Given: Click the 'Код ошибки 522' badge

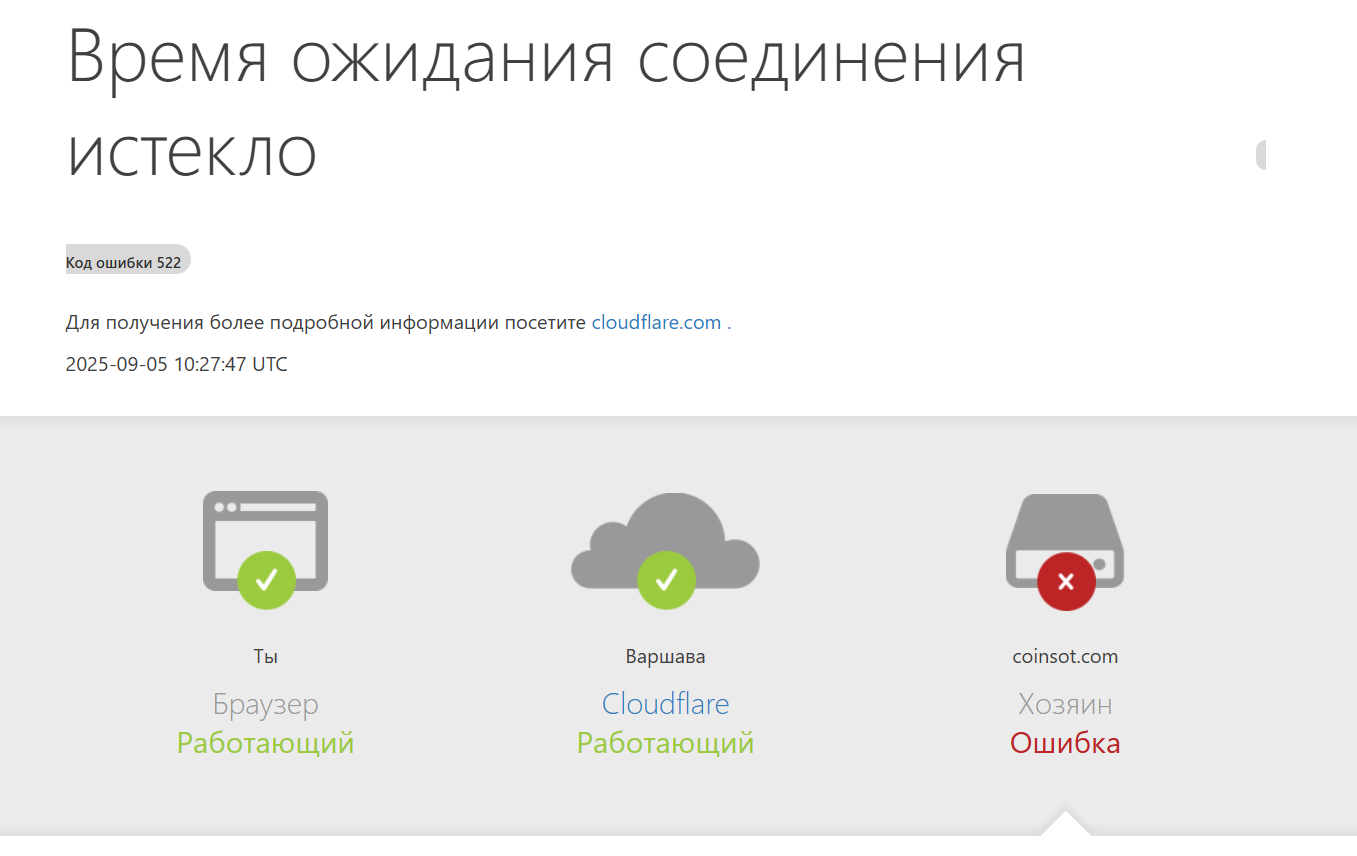Looking at the screenshot, I should click(128, 260).
